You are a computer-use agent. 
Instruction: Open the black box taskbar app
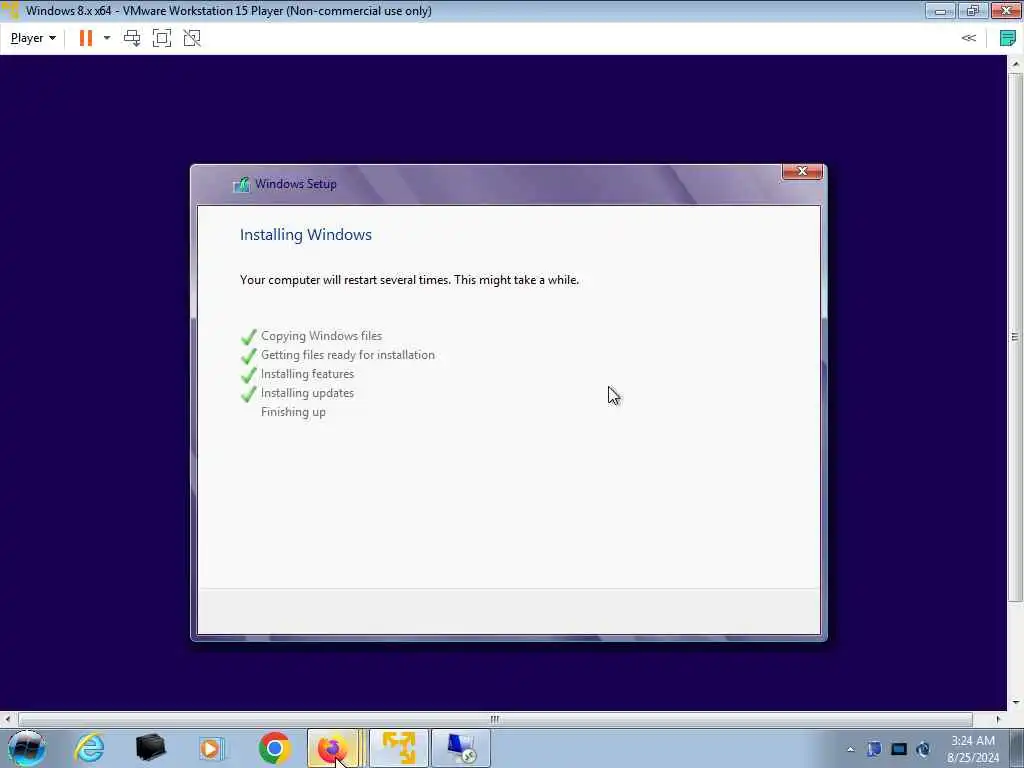pyautogui.click(x=151, y=748)
